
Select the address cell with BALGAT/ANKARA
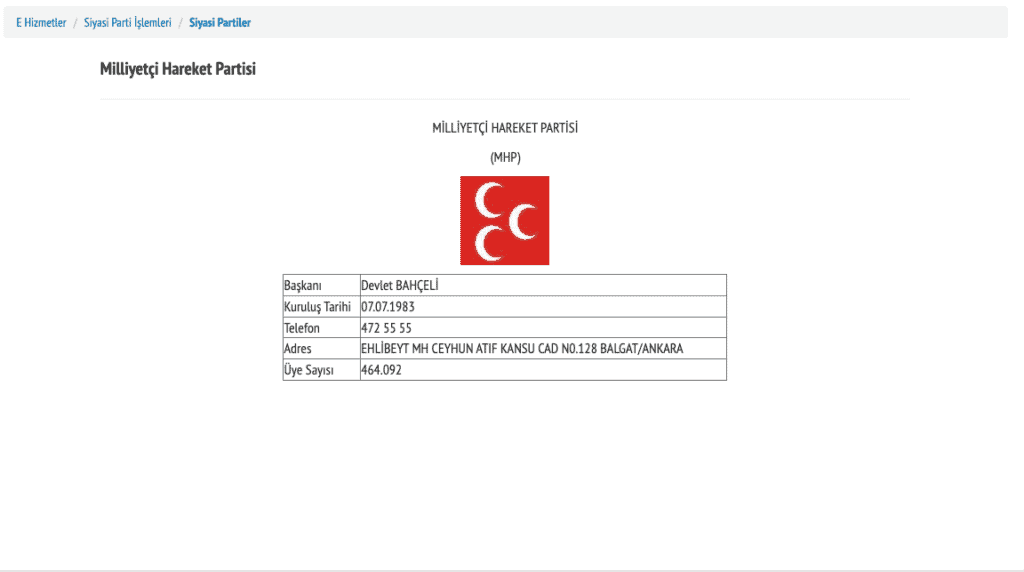click(522, 349)
